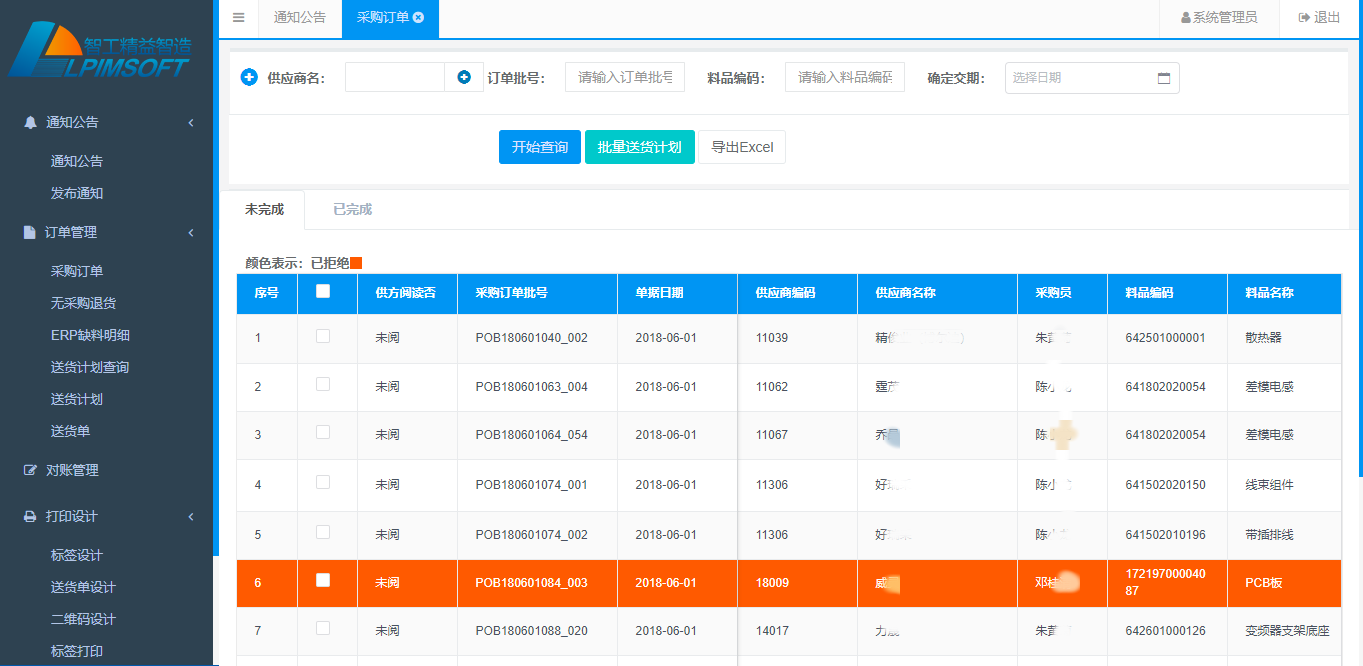Click the 订单批号 input field
Image resolution: width=1363 pixels, height=666 pixels.
pos(624,77)
